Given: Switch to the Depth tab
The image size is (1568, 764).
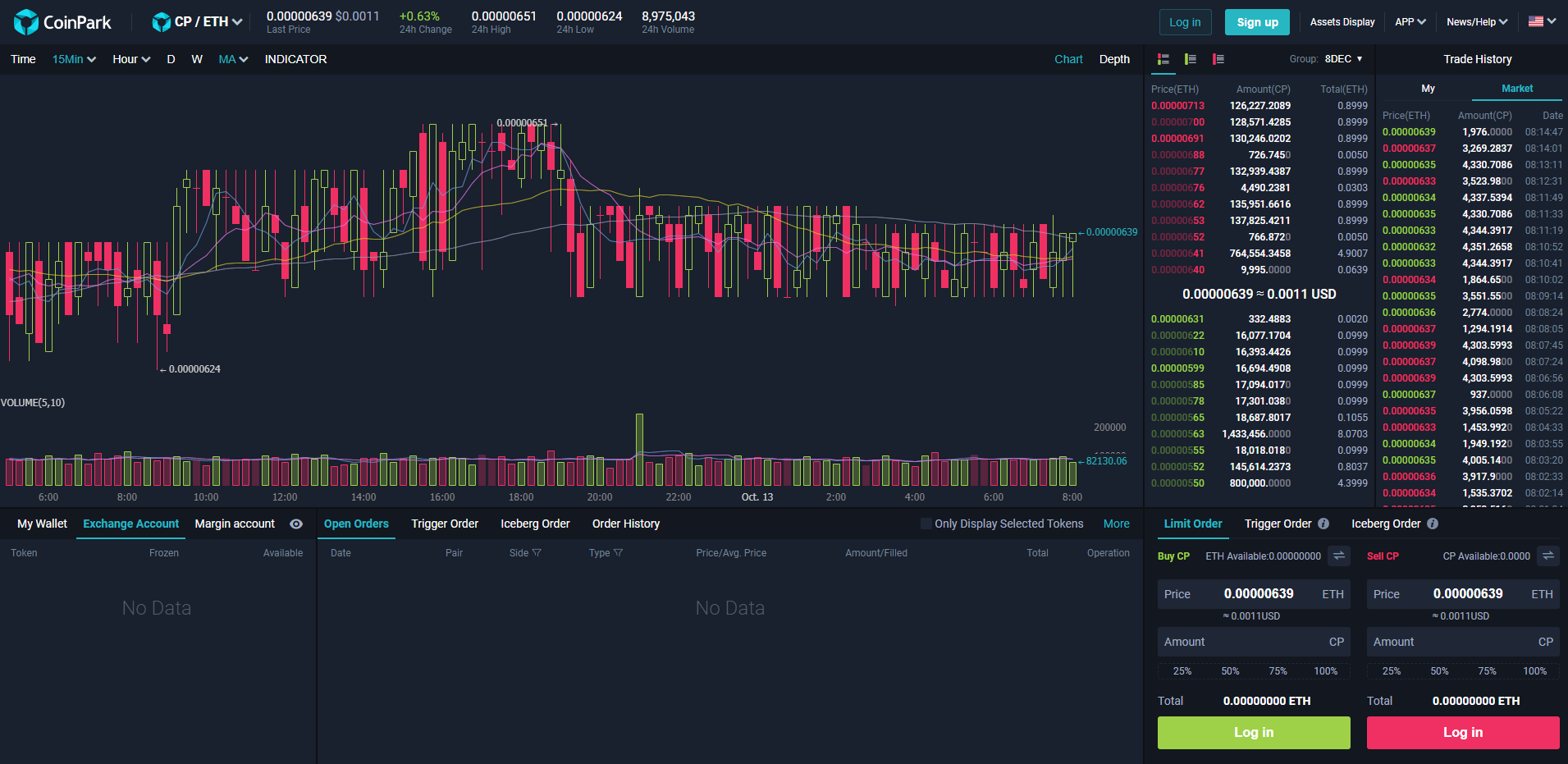Looking at the screenshot, I should pos(1114,58).
